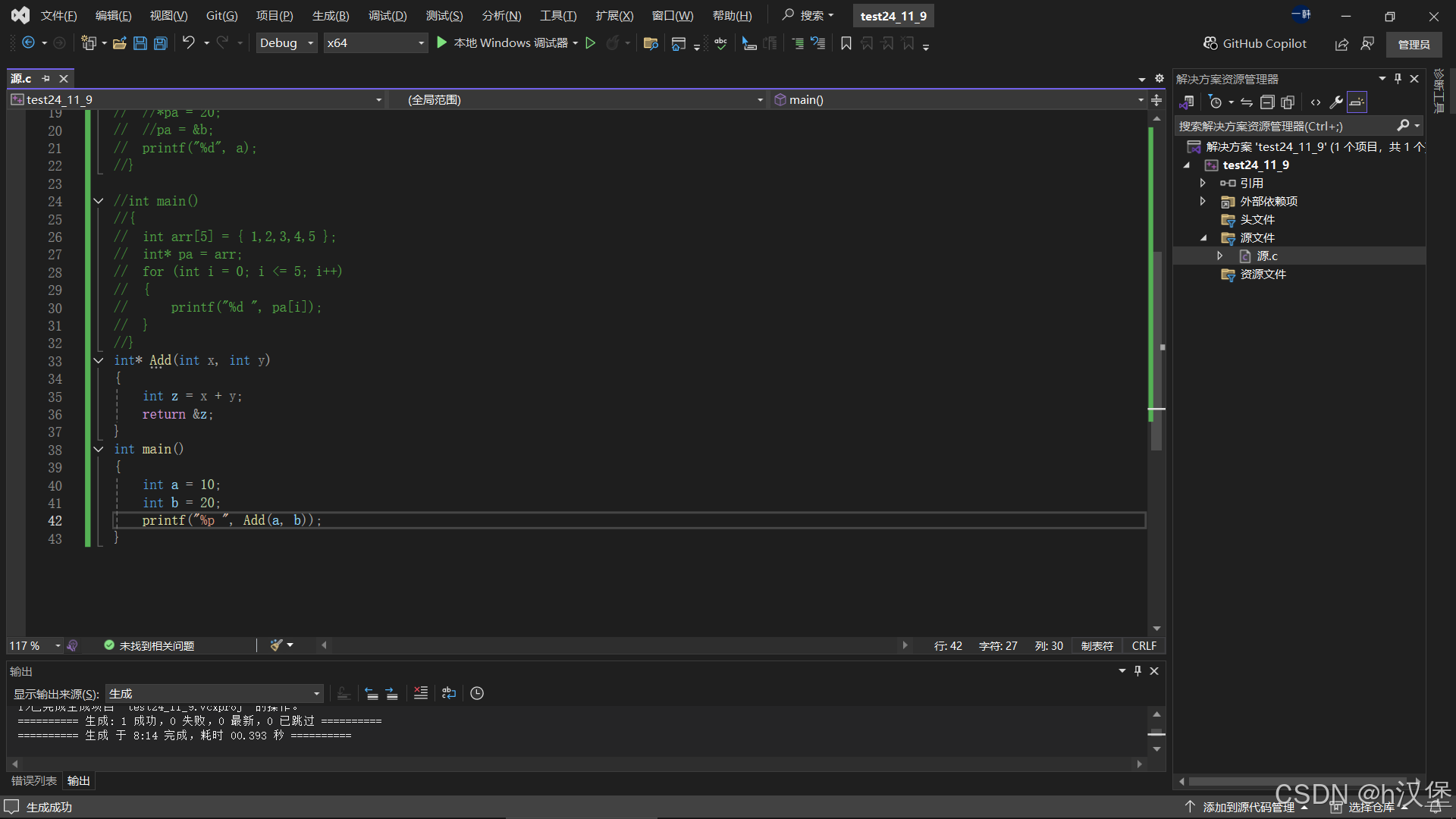Toggle word wrap in output panel
The height and width of the screenshot is (819, 1456).
click(x=449, y=693)
